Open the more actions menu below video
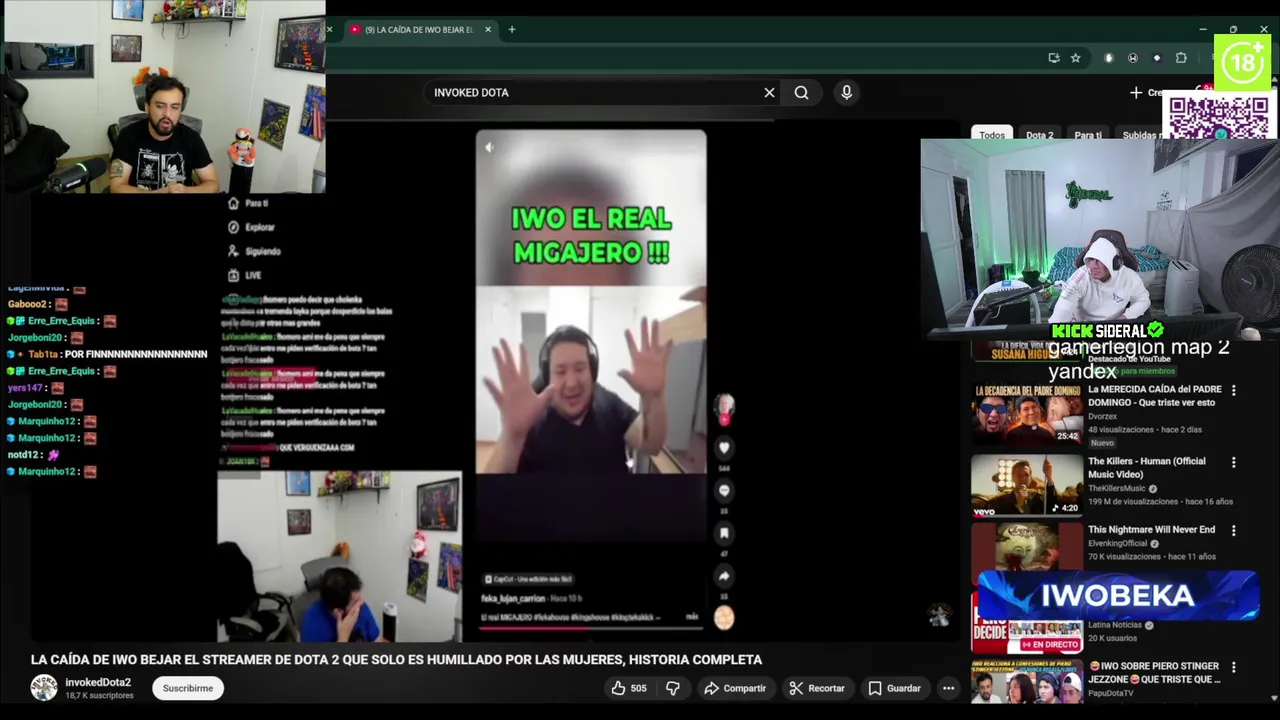Viewport: 1280px width, 720px height. pos(948,688)
